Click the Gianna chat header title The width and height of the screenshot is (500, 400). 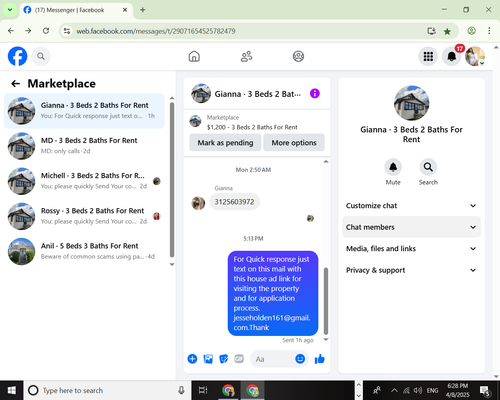(257, 94)
